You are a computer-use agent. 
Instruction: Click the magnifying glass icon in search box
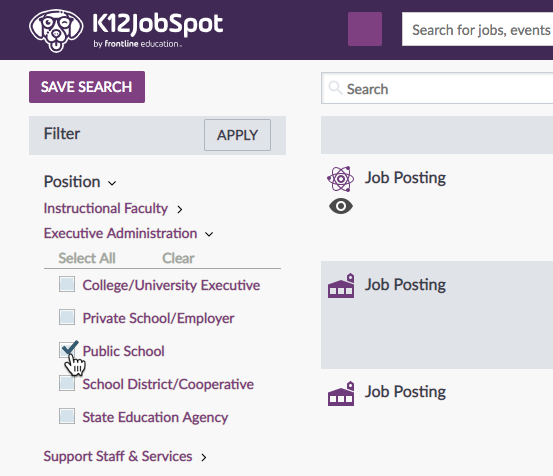(335, 88)
